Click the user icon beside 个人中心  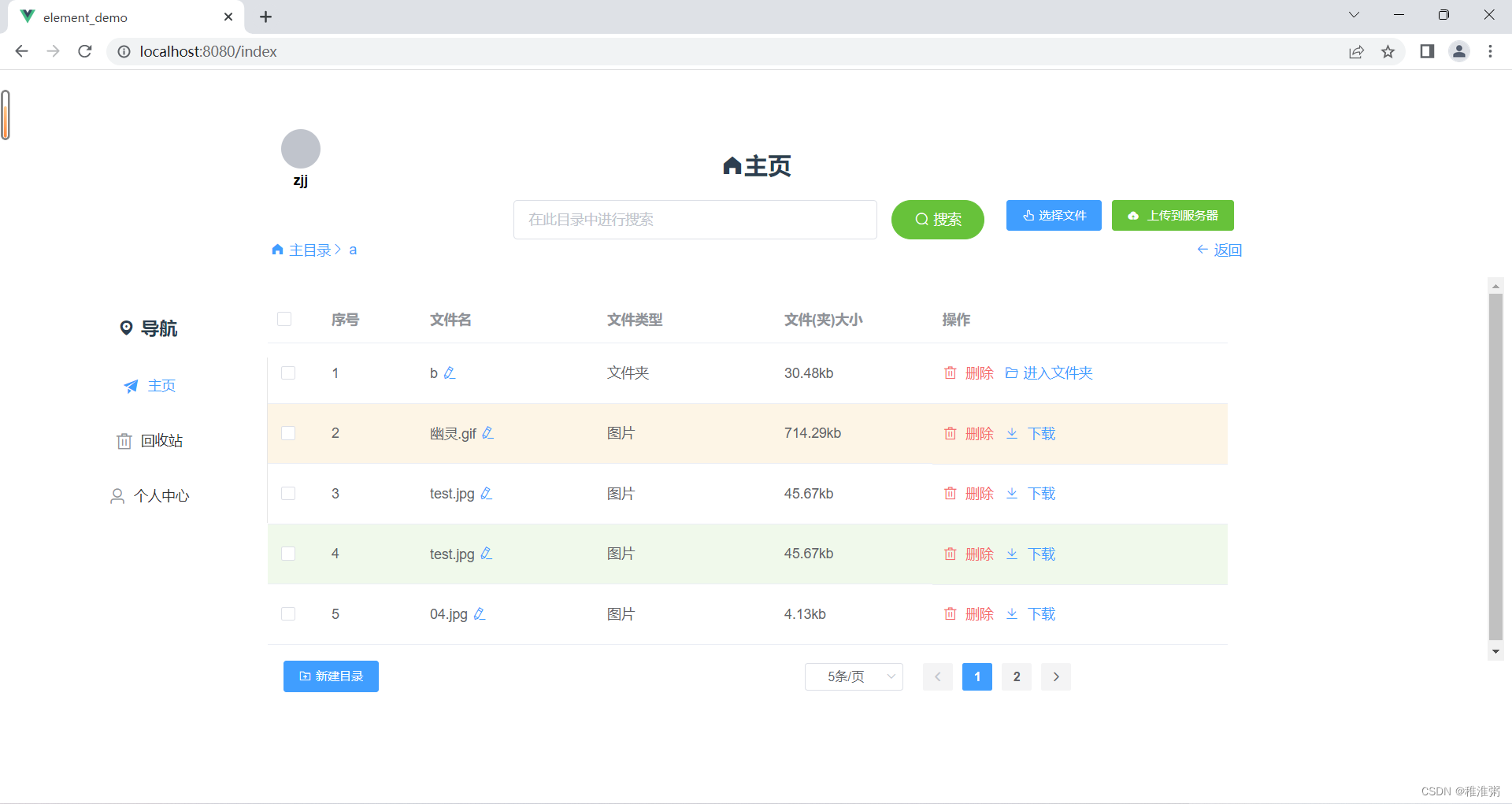point(117,496)
